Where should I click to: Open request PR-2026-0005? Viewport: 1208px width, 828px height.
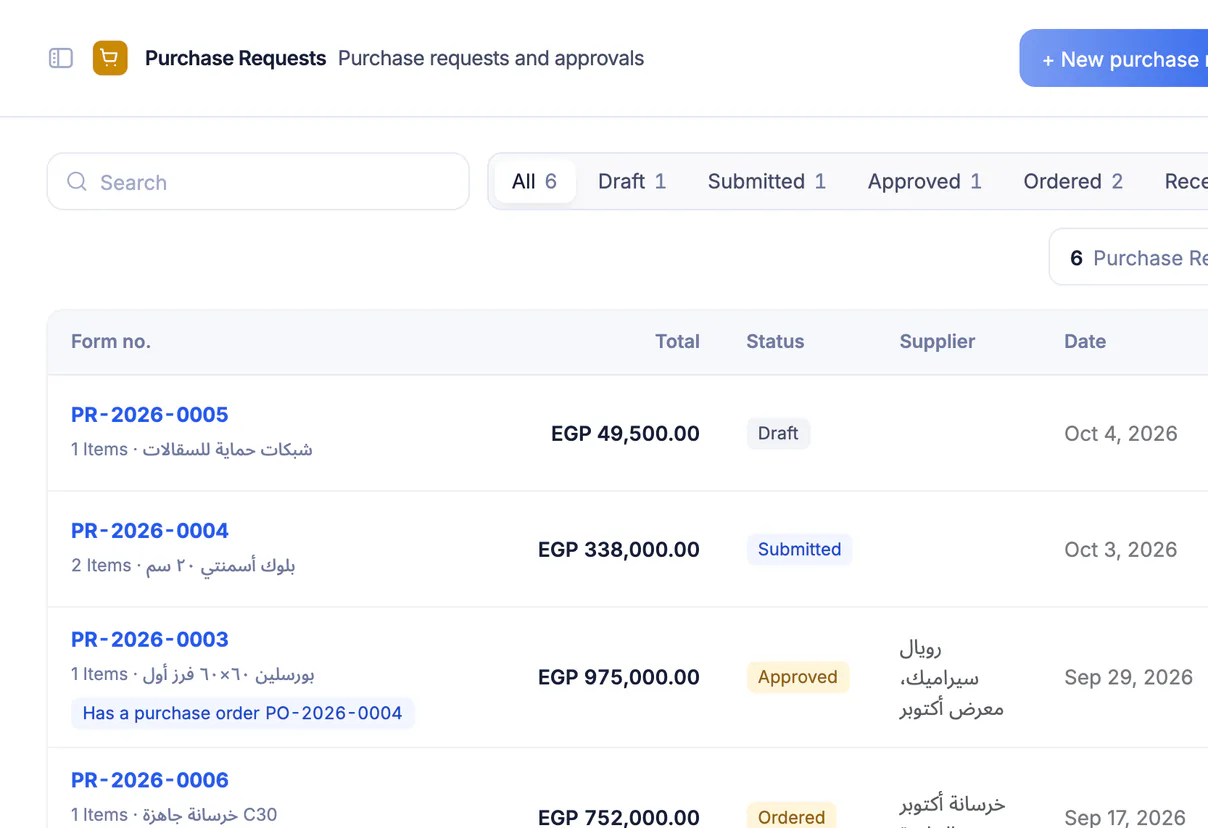click(x=150, y=414)
